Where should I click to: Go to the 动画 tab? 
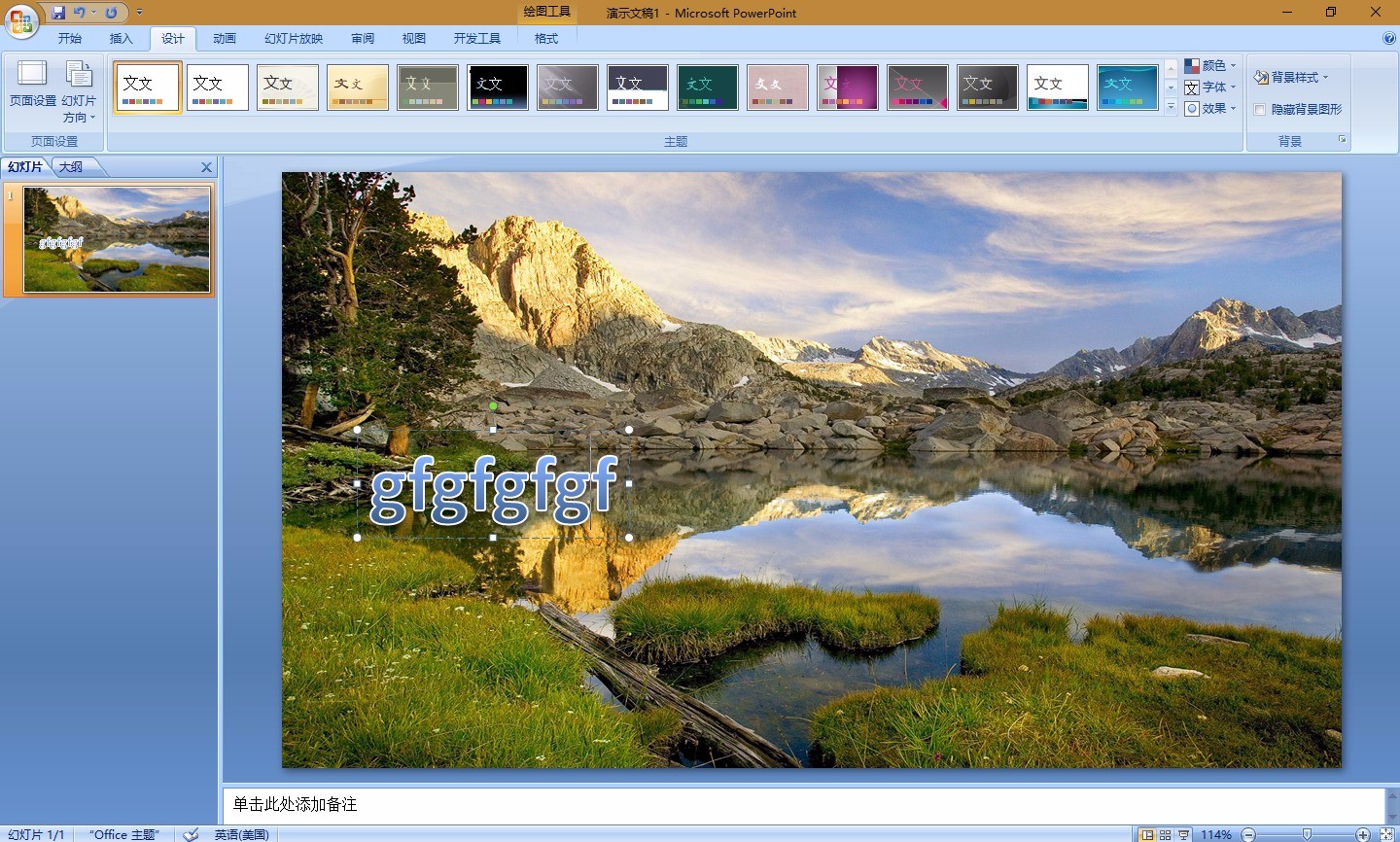[225, 39]
